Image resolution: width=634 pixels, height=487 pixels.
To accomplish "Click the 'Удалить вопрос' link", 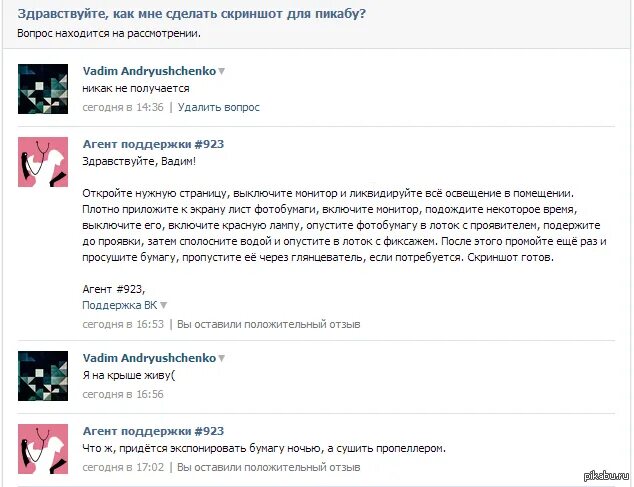I will coord(218,107).
